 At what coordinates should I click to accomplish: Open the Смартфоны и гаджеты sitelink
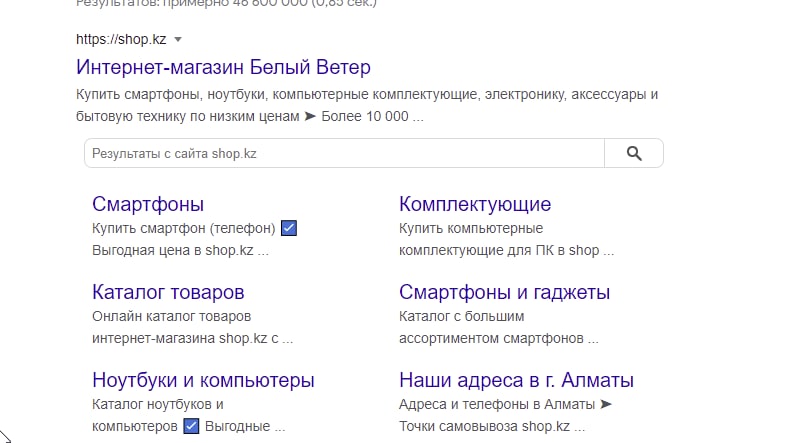pyautogui.click(x=505, y=292)
